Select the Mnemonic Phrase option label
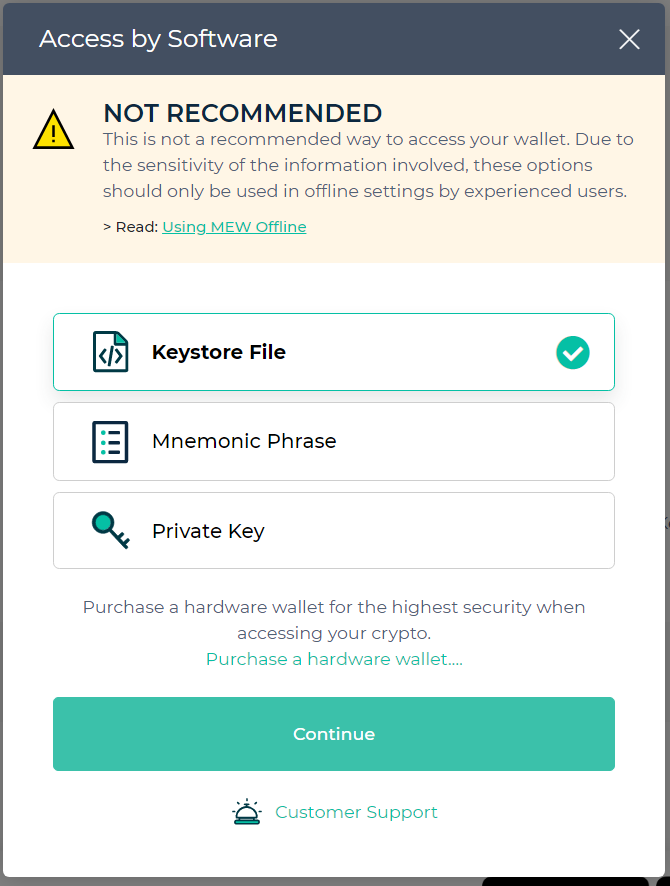 tap(244, 441)
